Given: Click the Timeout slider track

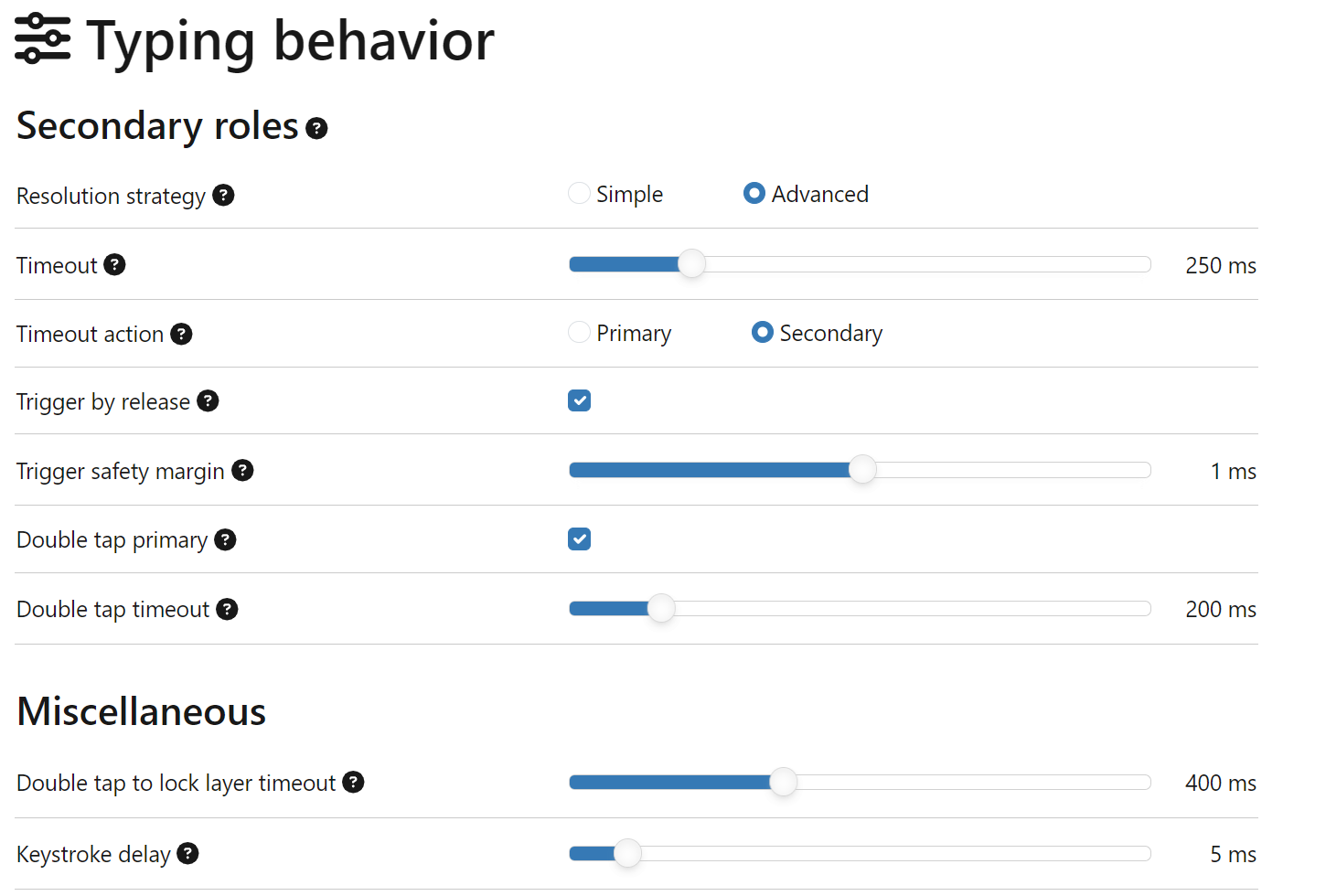Looking at the screenshot, I should click(914, 264).
